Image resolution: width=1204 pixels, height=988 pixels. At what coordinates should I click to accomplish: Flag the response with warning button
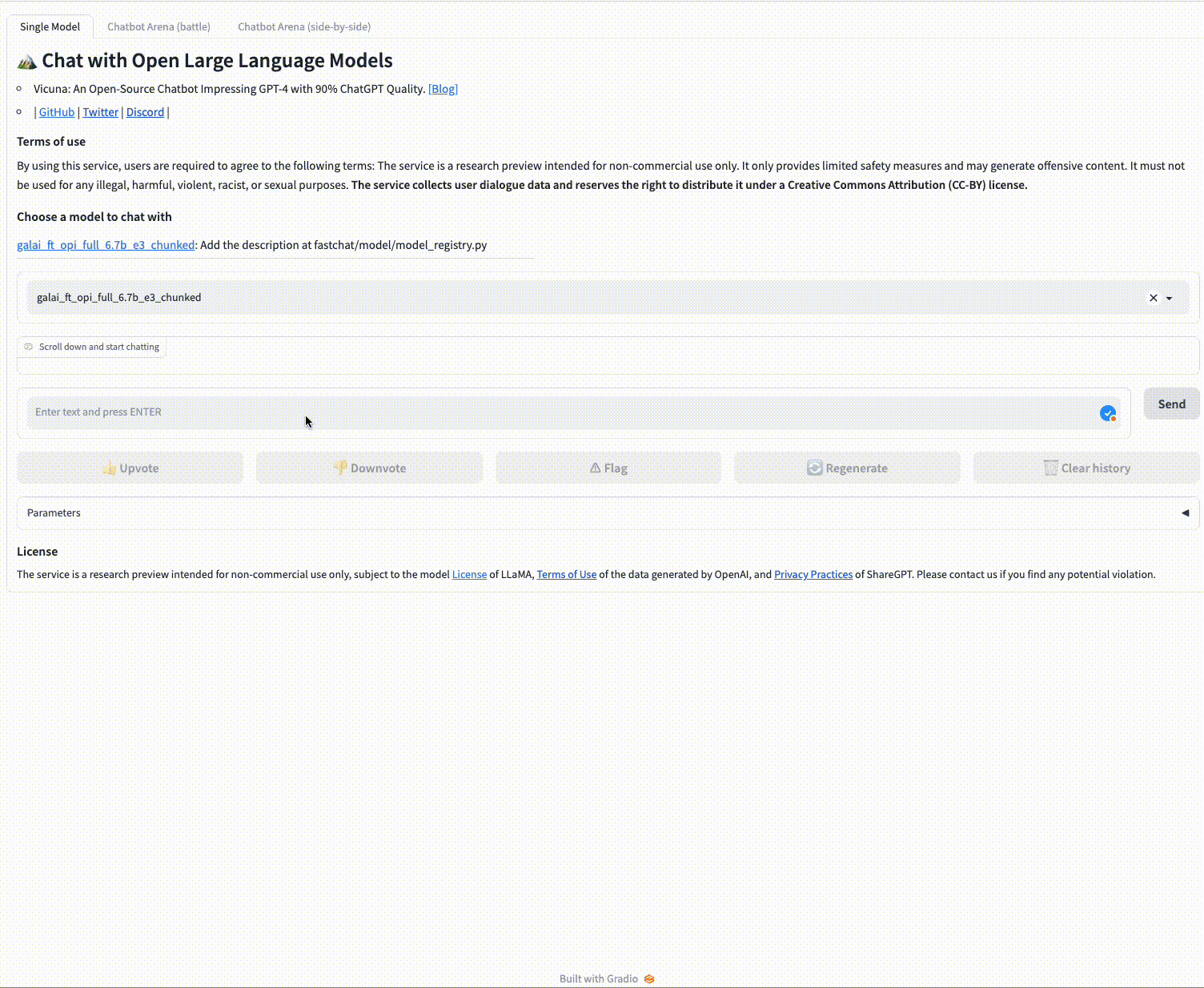click(x=608, y=468)
